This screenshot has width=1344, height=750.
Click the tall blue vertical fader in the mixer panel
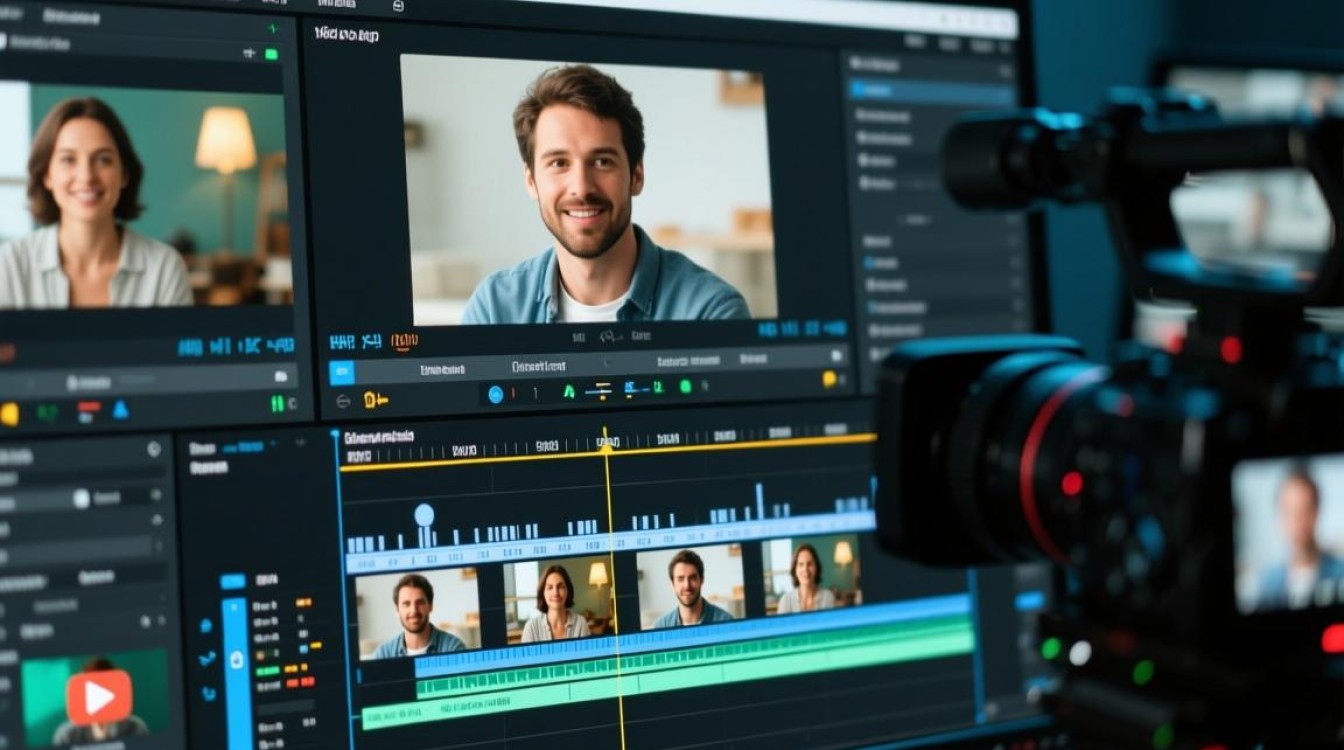coord(236,672)
